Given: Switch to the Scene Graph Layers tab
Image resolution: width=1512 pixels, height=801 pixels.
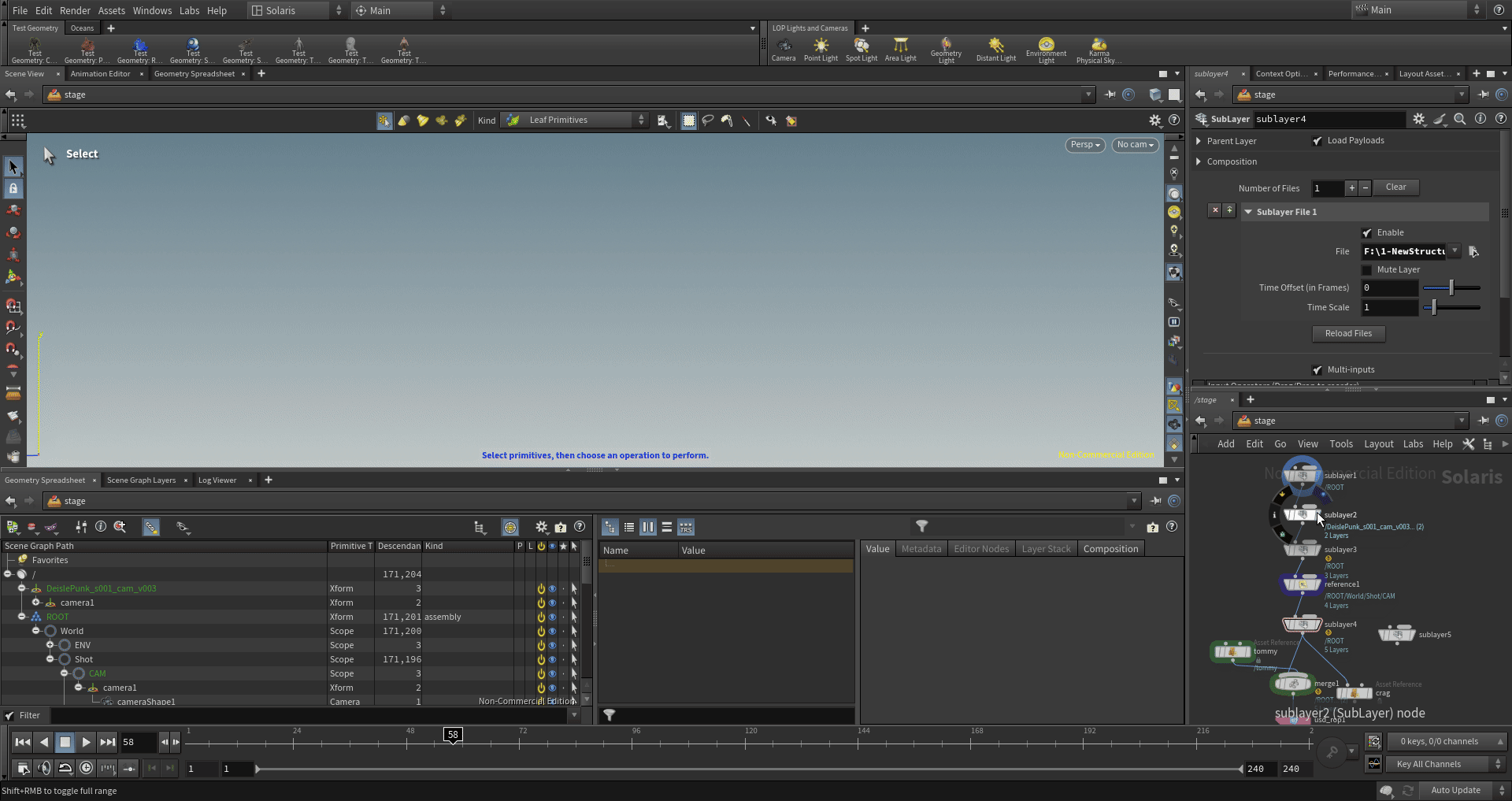Looking at the screenshot, I should [141, 480].
